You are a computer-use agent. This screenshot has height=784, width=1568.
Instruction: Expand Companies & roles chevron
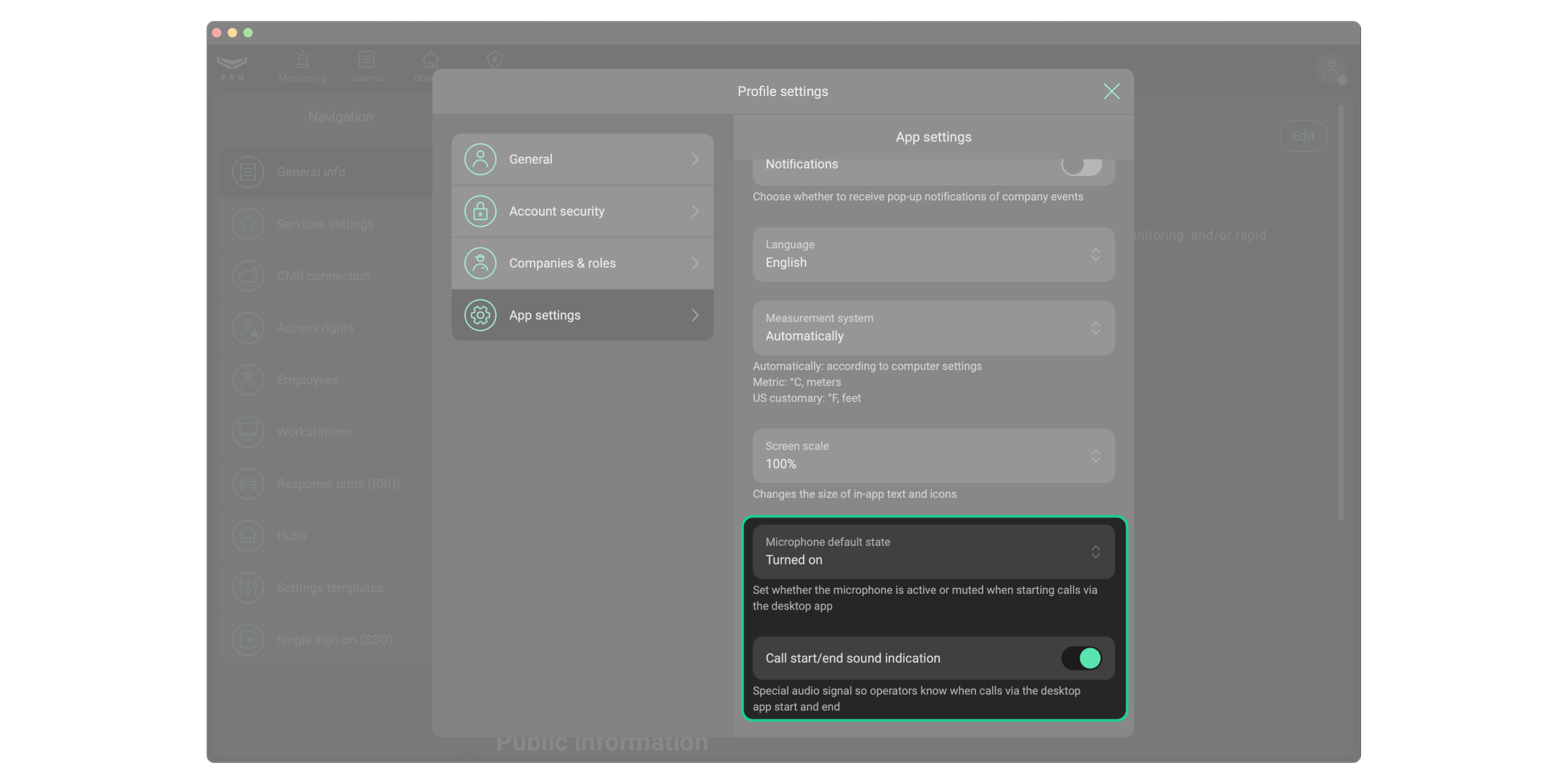point(695,263)
